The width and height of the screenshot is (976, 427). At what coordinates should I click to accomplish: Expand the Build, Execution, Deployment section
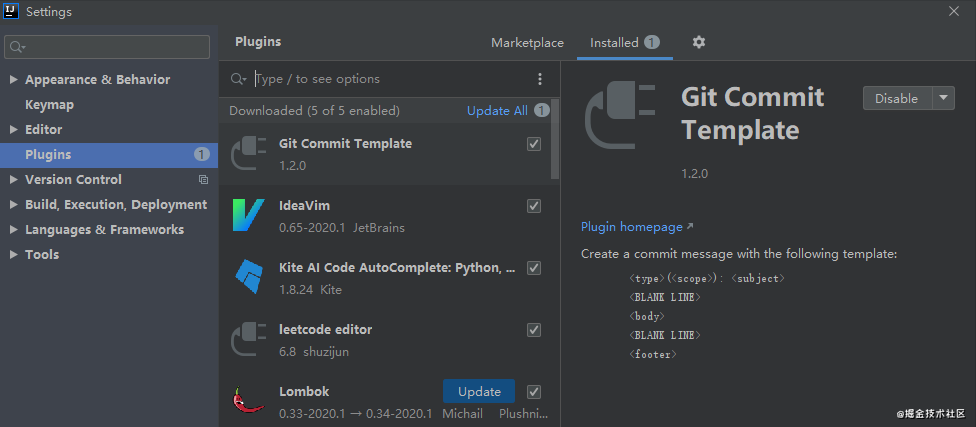[x=13, y=205]
